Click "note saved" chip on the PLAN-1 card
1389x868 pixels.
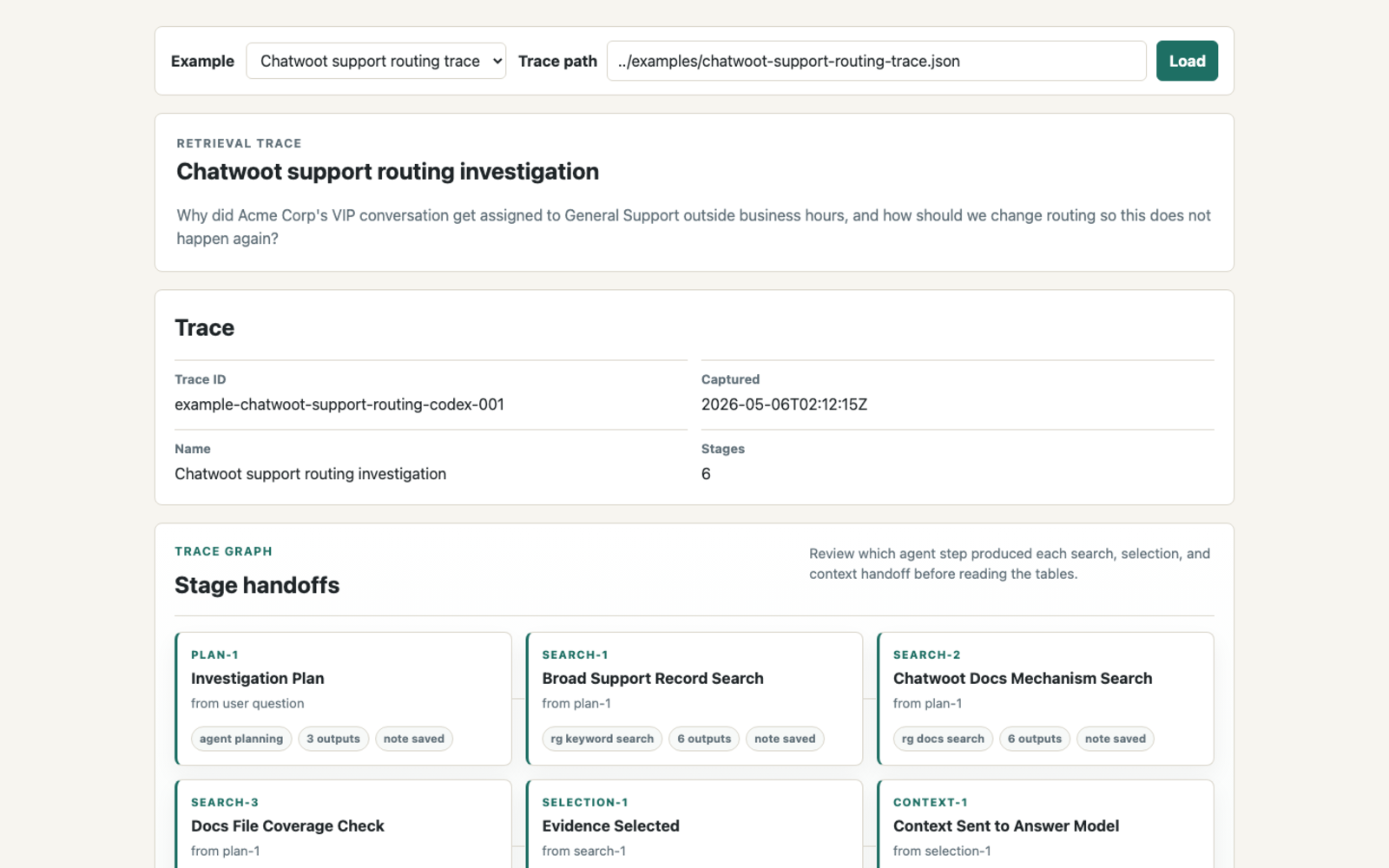click(414, 739)
